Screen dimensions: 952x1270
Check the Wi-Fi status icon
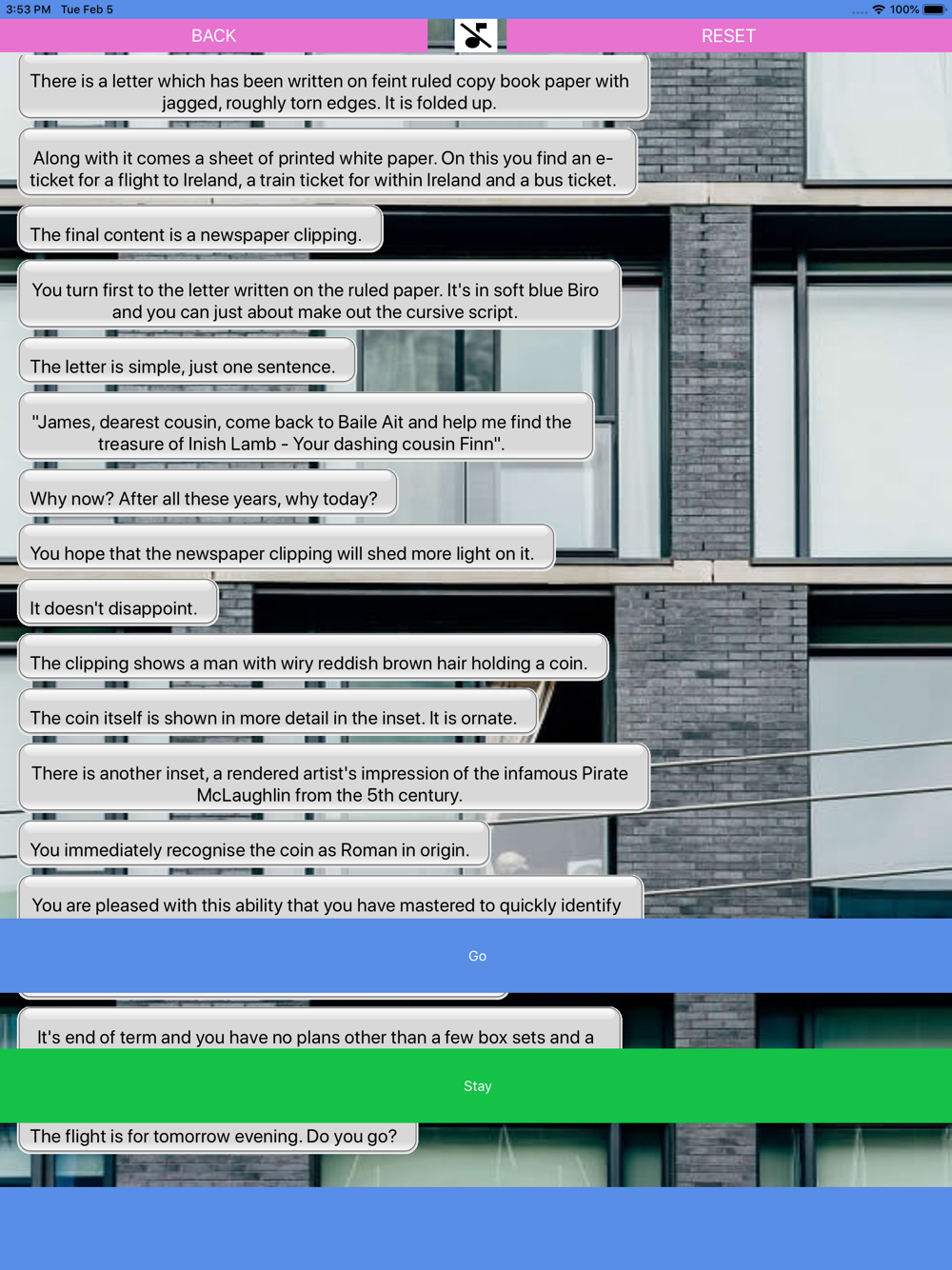pyautogui.click(x=879, y=10)
